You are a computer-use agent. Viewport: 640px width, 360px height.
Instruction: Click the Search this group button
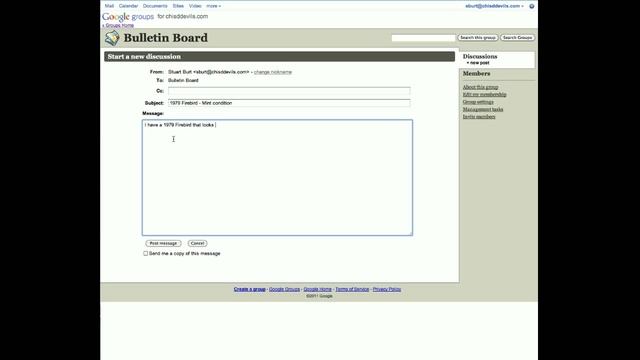coord(478,38)
